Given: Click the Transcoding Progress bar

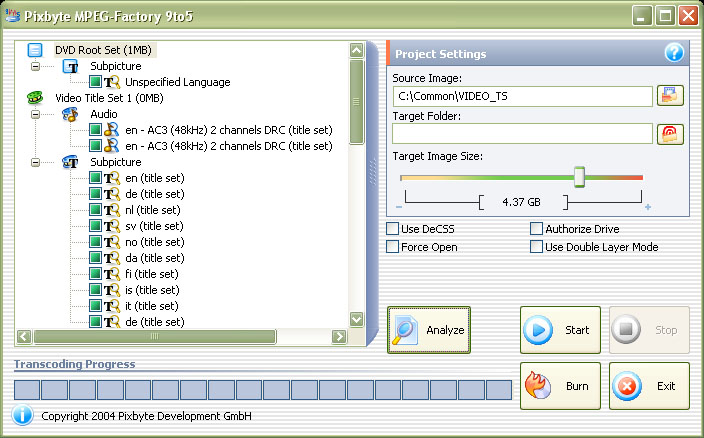Looking at the screenshot, I should (x=263, y=390).
